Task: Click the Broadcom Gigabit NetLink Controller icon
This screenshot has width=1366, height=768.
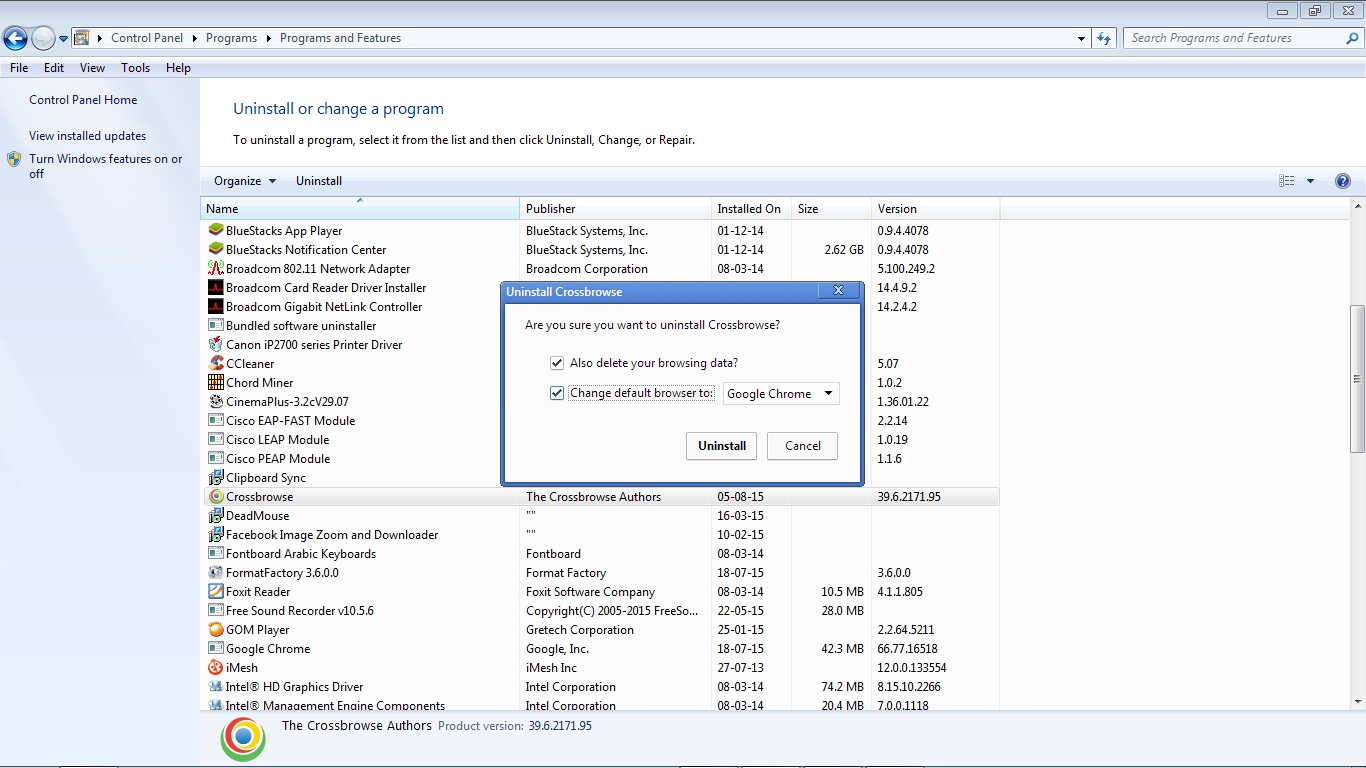Action: (x=216, y=307)
